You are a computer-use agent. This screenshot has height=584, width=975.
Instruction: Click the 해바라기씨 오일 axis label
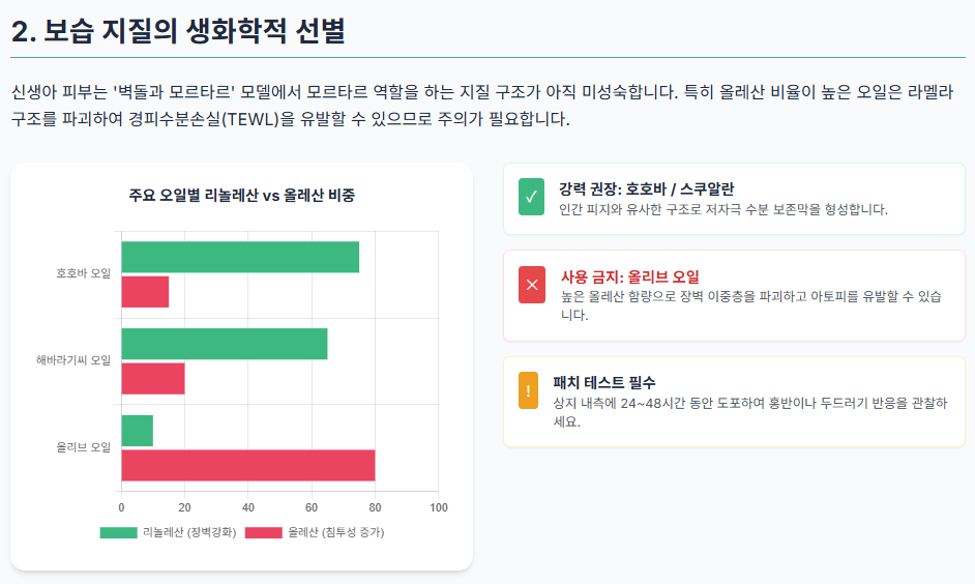73,360
